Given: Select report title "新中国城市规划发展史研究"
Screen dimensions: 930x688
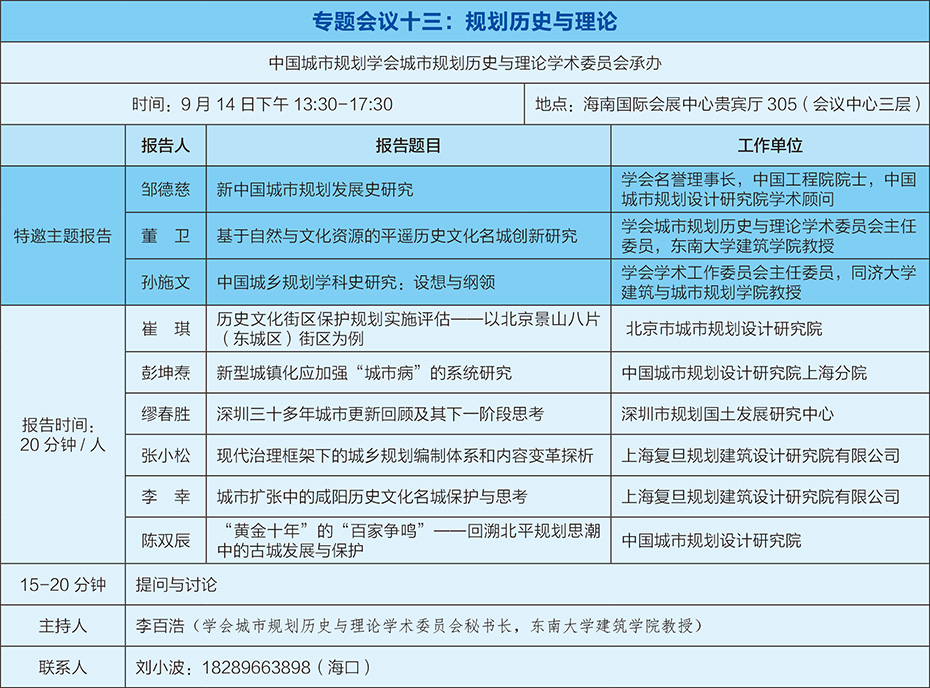Looking at the screenshot, I should 315,189.
